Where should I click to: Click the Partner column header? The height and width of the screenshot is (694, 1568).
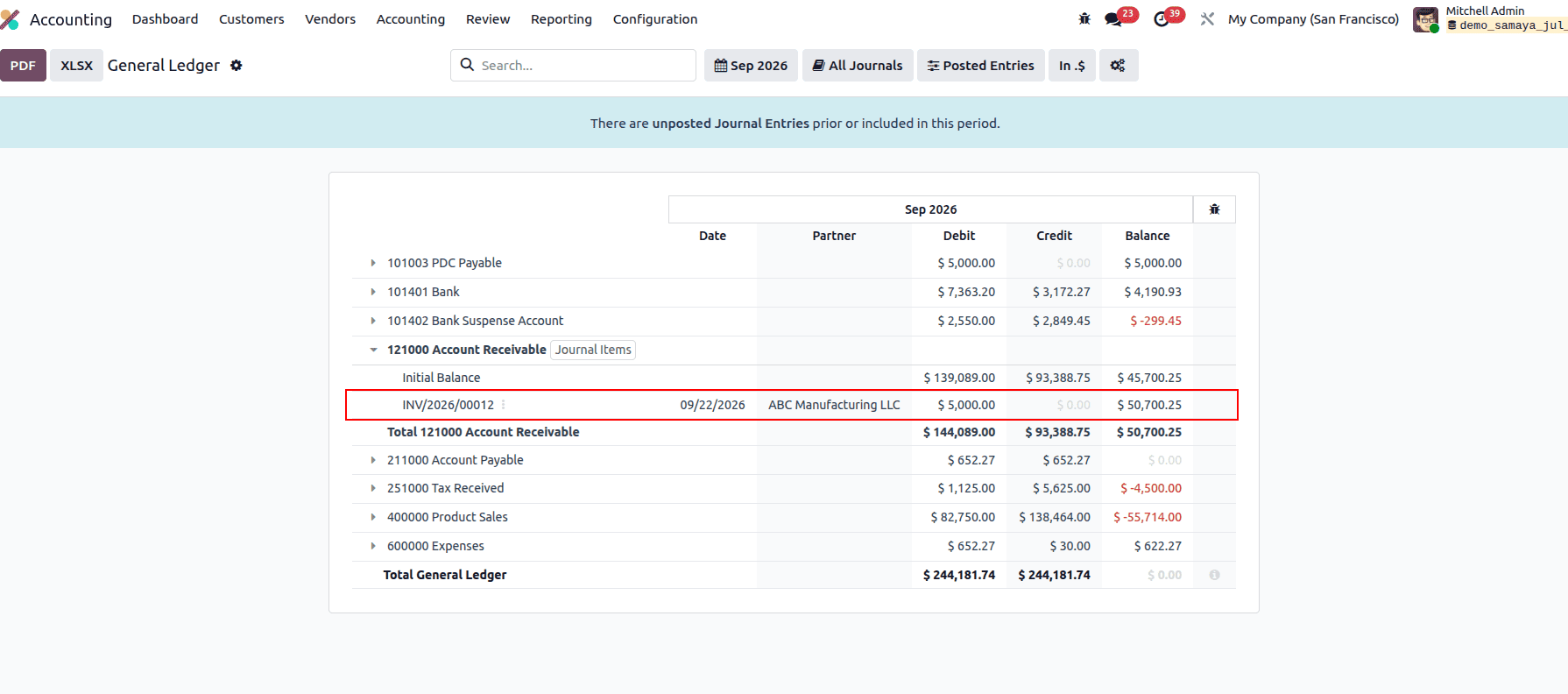coord(834,236)
